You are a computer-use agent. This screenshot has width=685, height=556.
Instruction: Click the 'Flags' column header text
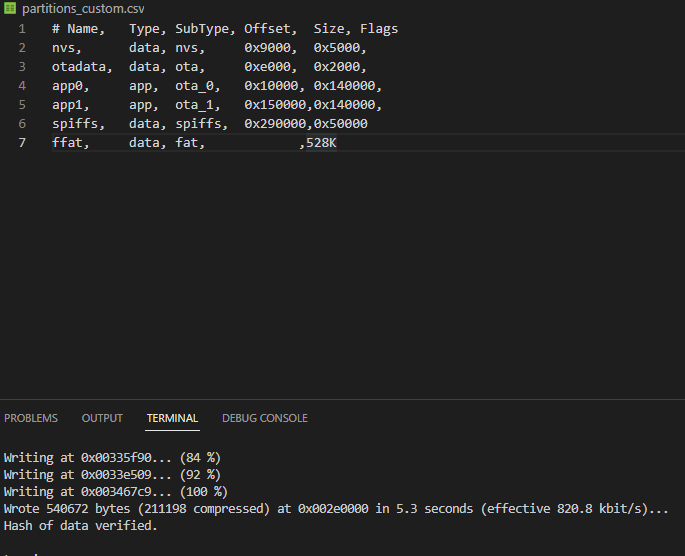[379, 29]
